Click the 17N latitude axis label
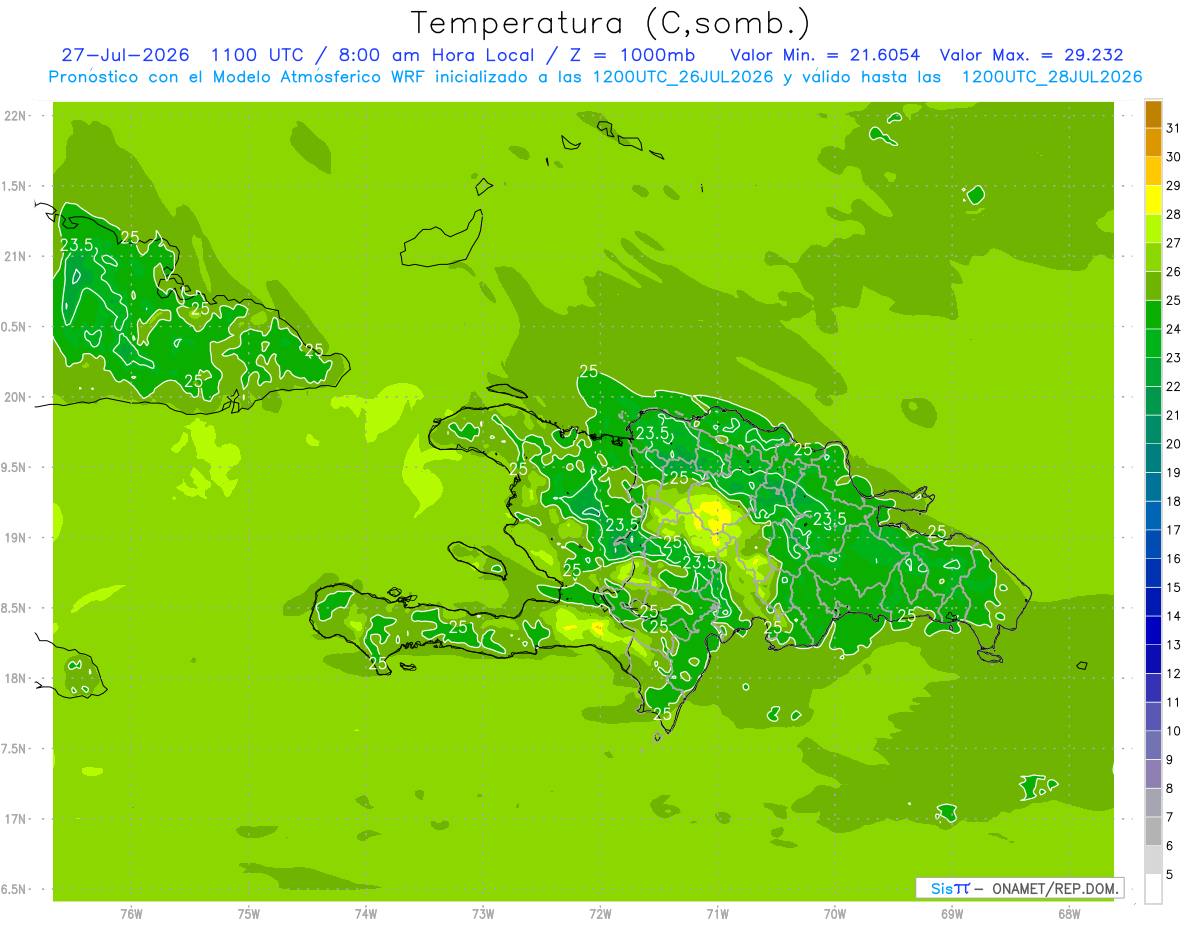This screenshot has height=927, width=1200. tap(16, 819)
